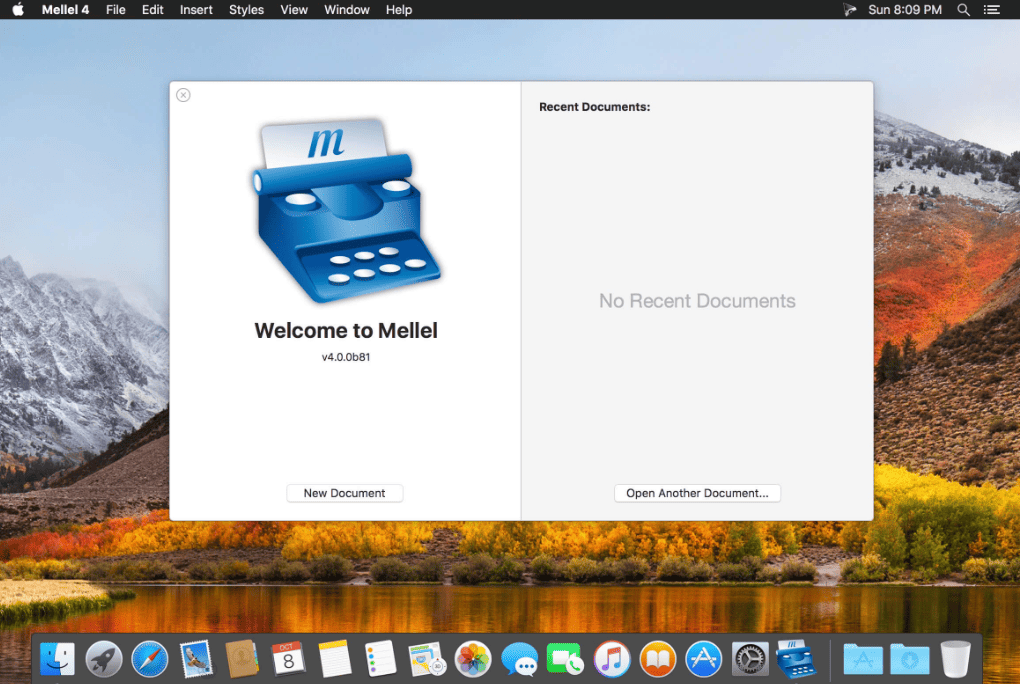Open the Window menu
This screenshot has width=1020, height=684.
pyautogui.click(x=346, y=10)
